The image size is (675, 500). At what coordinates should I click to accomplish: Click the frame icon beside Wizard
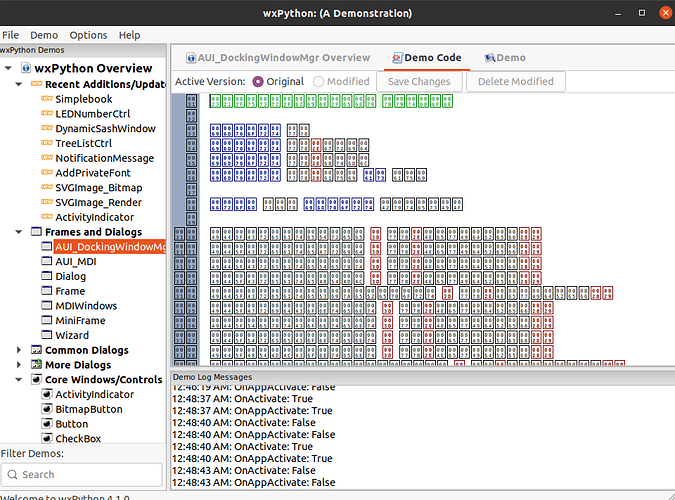coord(46,335)
